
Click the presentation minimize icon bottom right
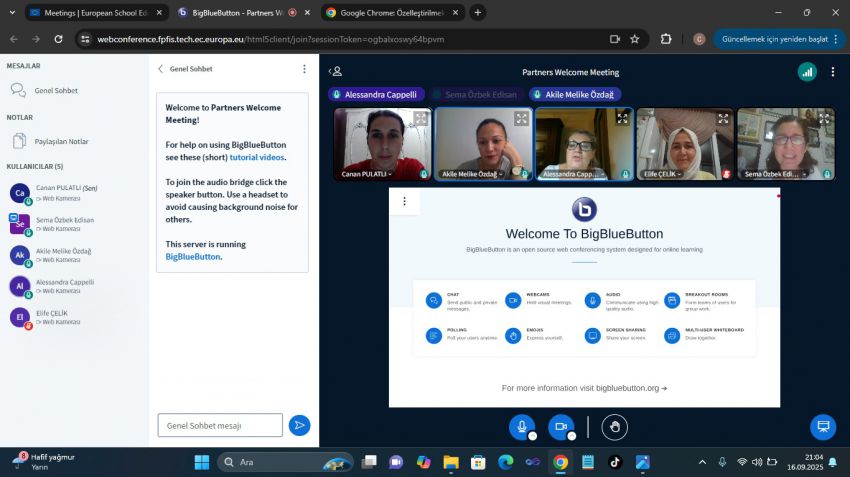tap(822, 427)
